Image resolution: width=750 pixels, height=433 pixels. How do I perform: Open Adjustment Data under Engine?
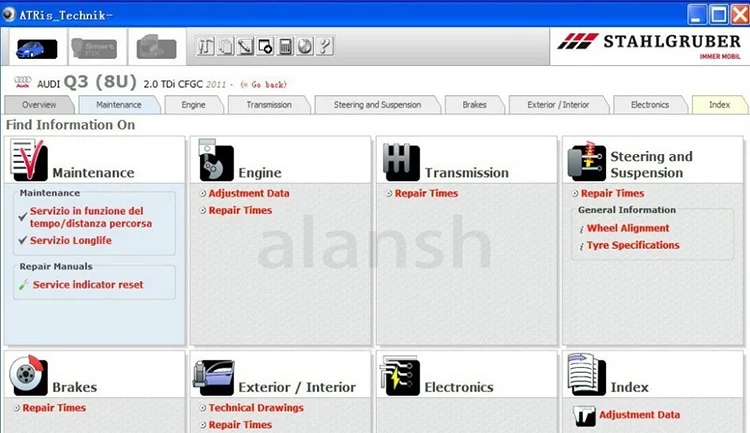(x=249, y=193)
